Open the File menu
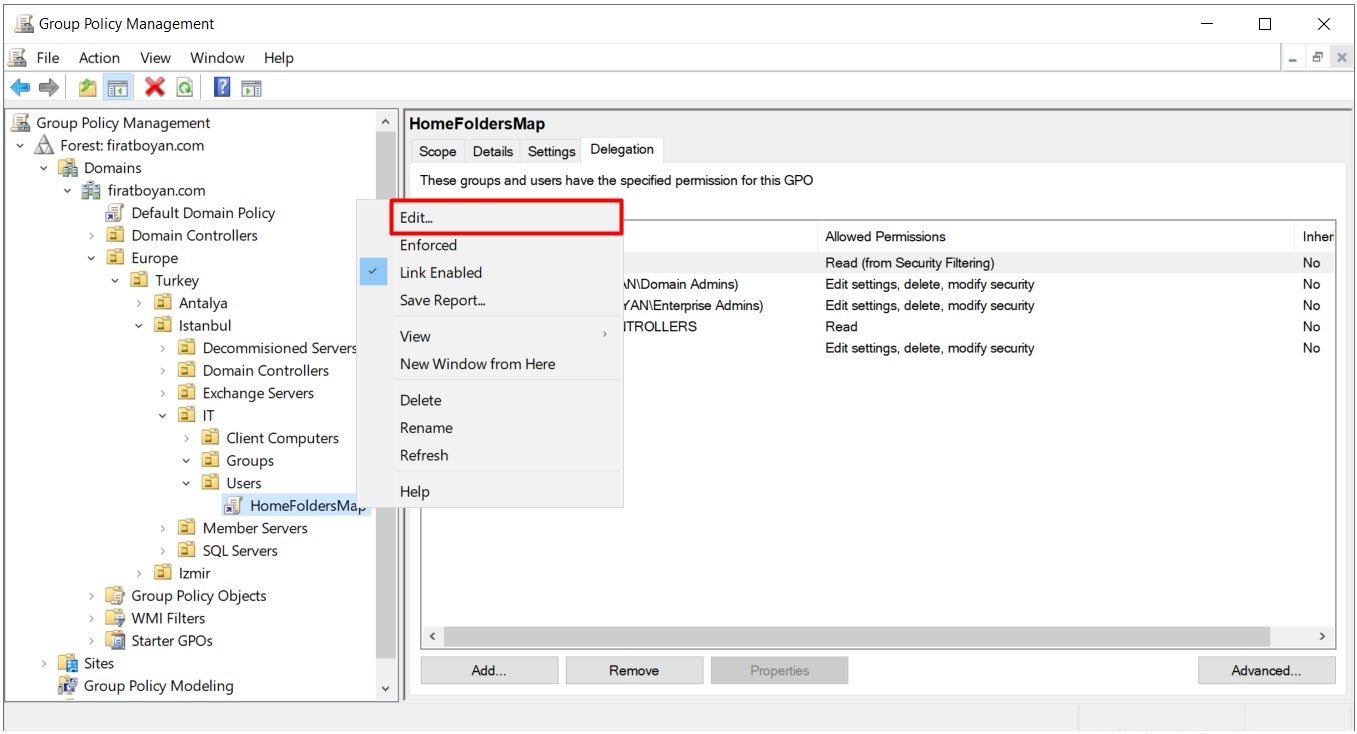This screenshot has height=734, width=1357. pos(48,58)
